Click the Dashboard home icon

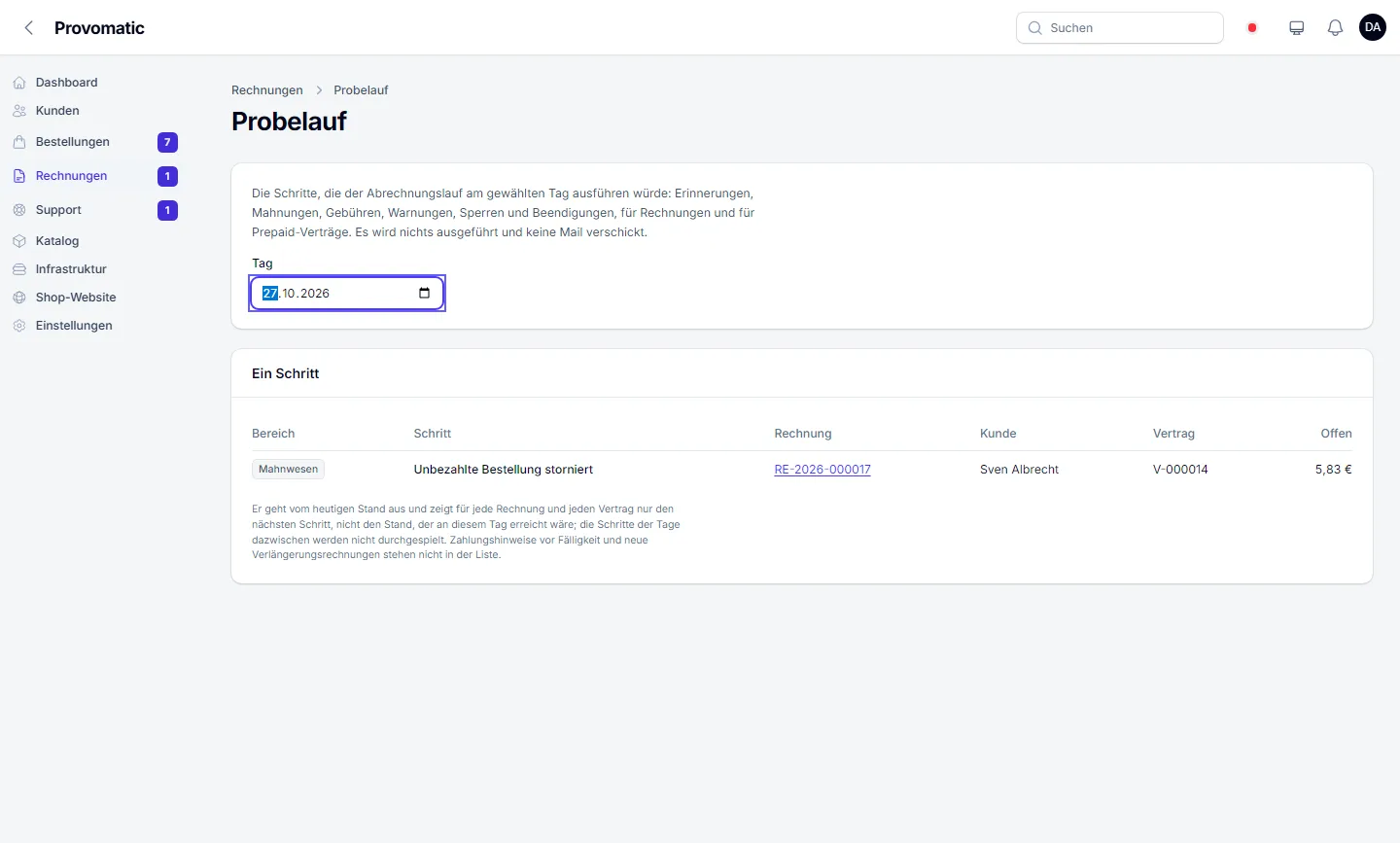[19, 83]
